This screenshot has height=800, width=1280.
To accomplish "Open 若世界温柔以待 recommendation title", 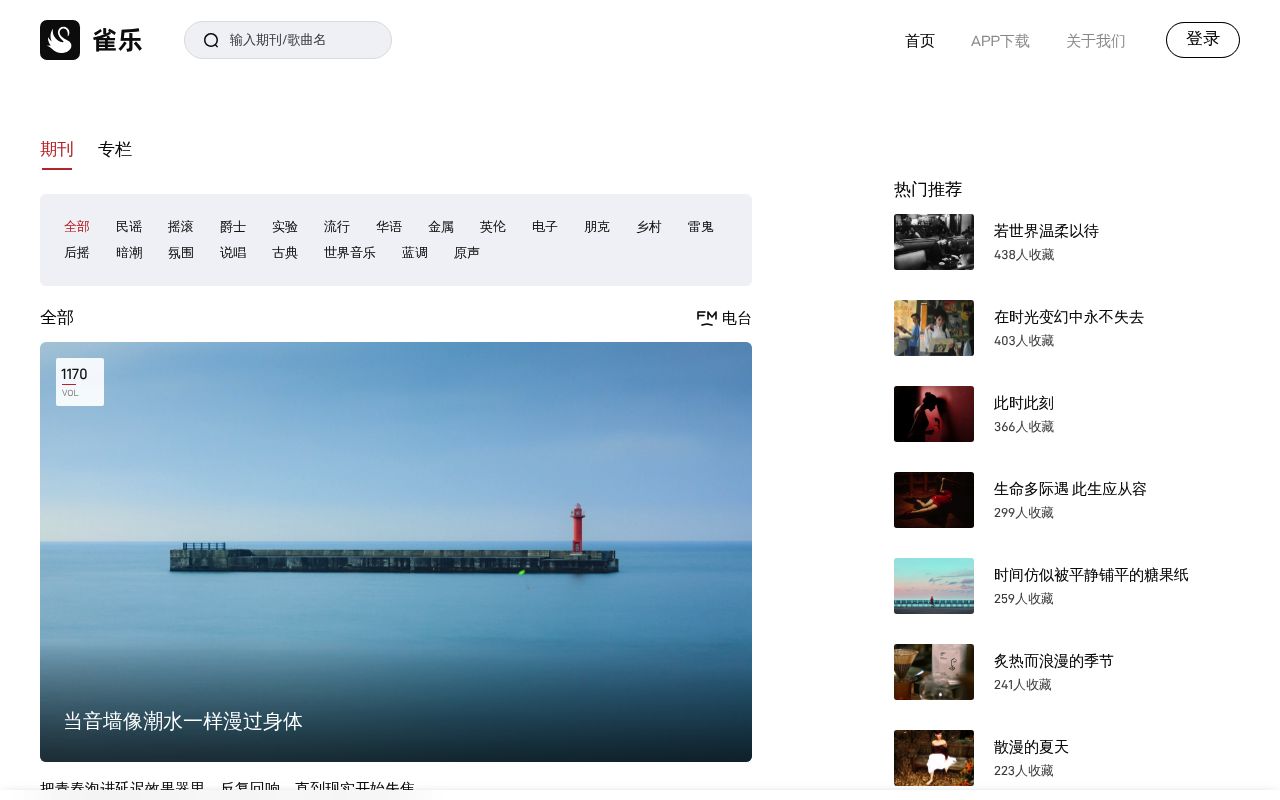I will (x=1046, y=231).
